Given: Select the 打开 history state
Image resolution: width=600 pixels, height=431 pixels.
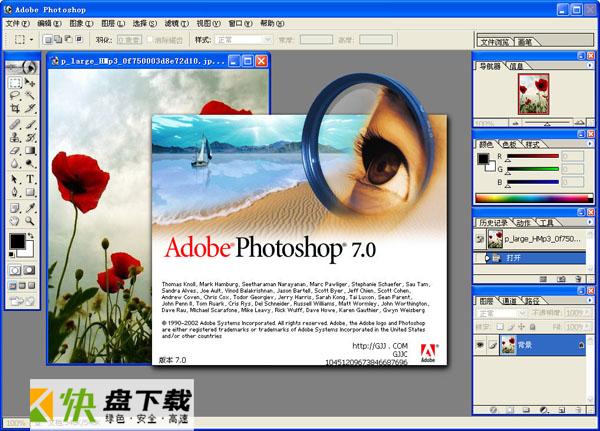Looking at the screenshot, I should [530, 258].
